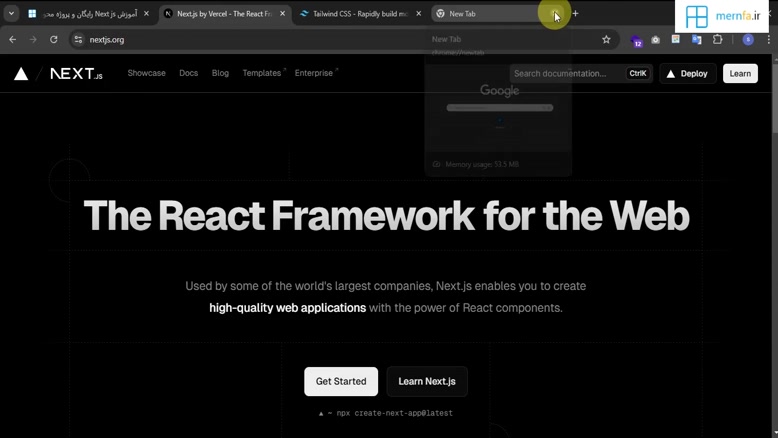Open the Showcase page
Viewport: 778px width, 438px height.
(146, 73)
